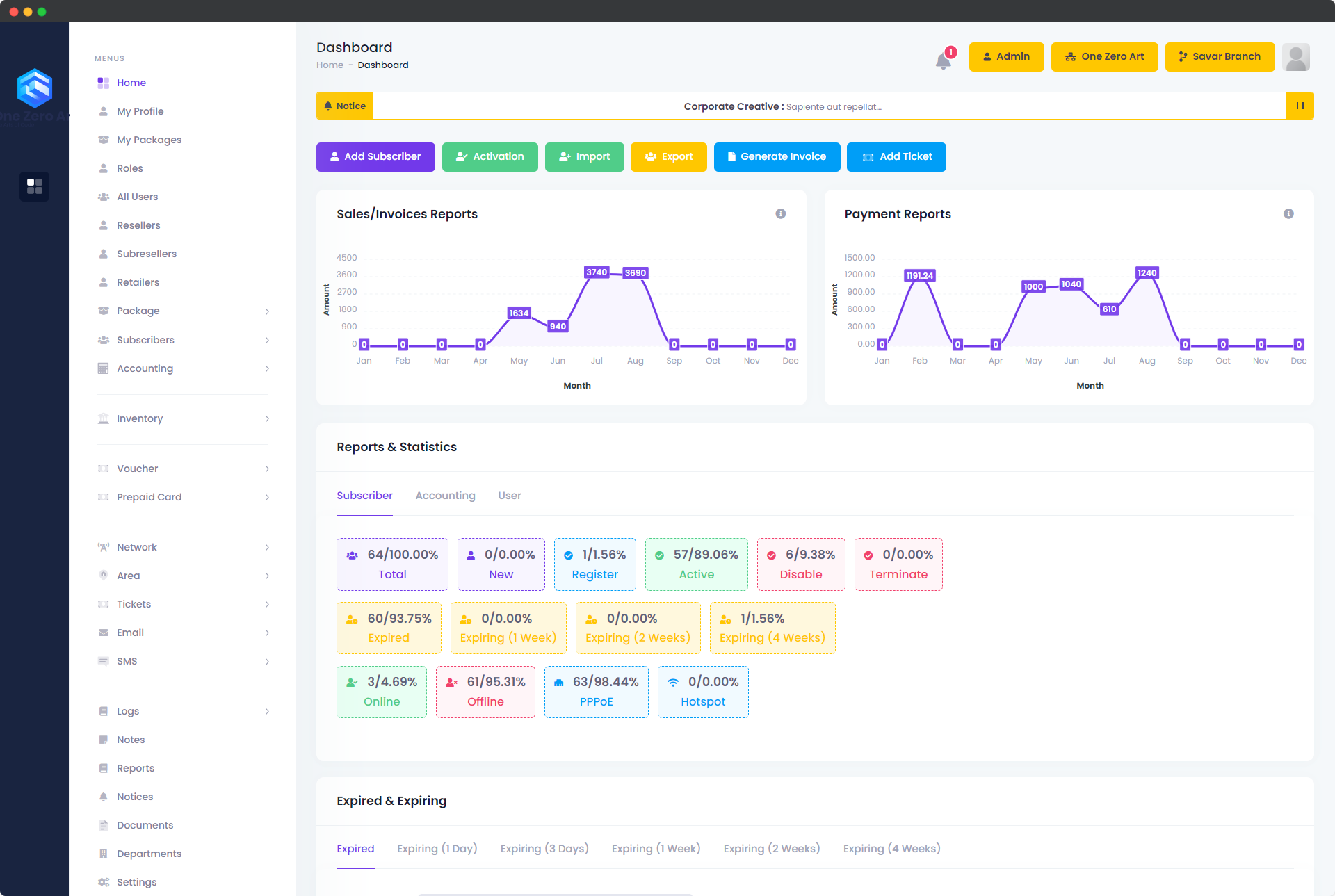The image size is (1335, 896).
Task: Open the Expired subscribers stat card
Action: pyautogui.click(x=389, y=628)
